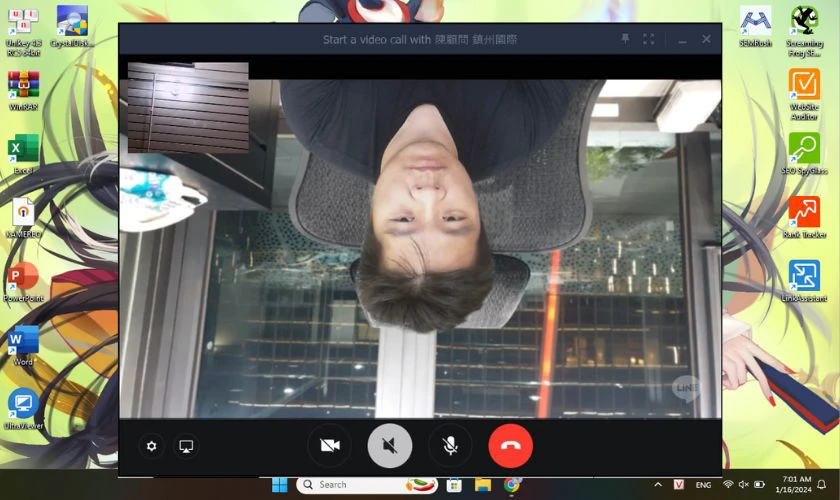This screenshot has height=500, width=840.
Task: Open the call settings gear
Action: point(152,446)
